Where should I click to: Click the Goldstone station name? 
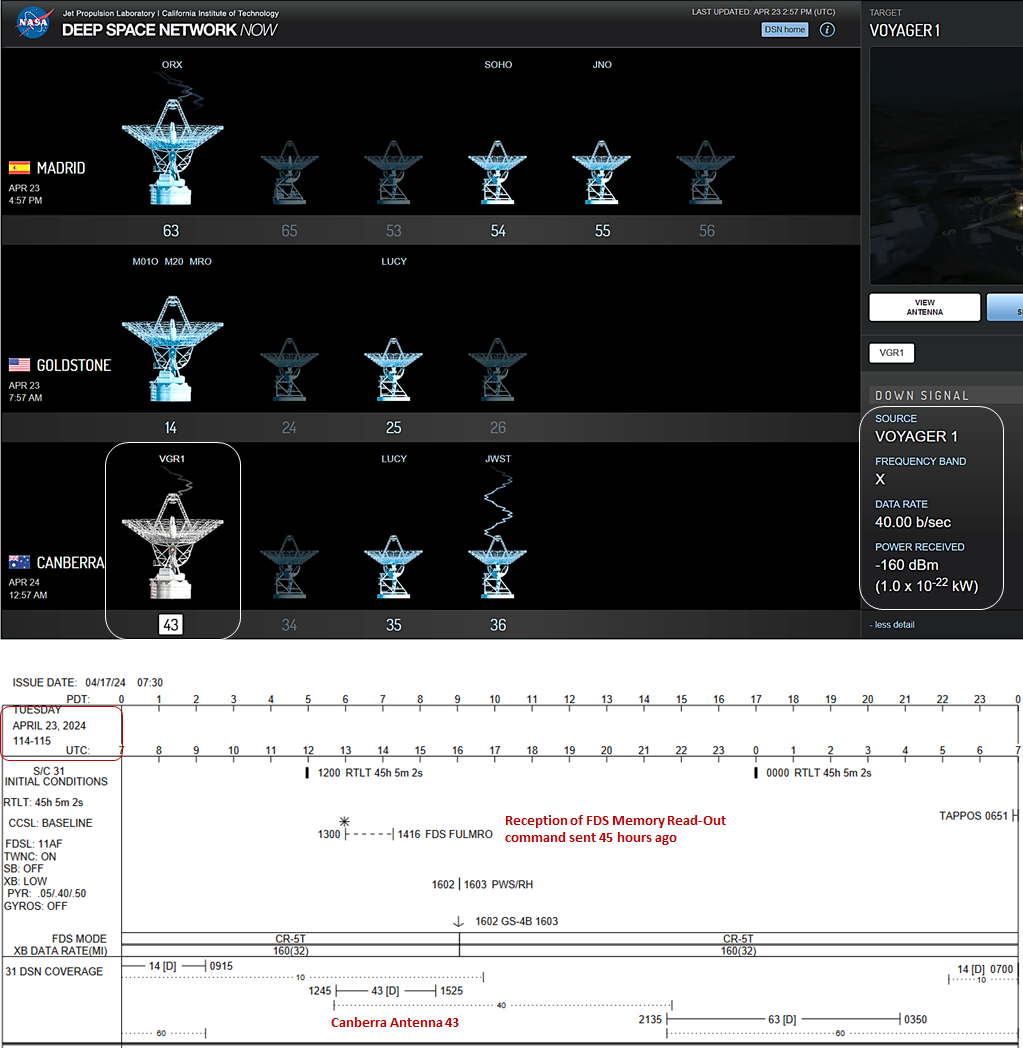tap(74, 366)
